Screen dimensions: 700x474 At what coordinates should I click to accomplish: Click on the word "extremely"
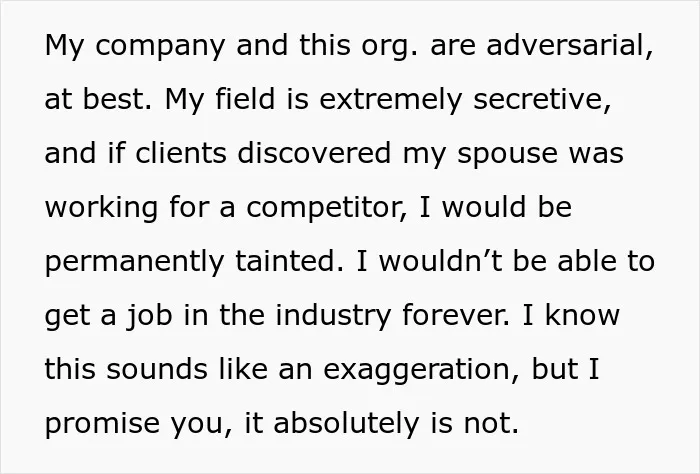390,100
